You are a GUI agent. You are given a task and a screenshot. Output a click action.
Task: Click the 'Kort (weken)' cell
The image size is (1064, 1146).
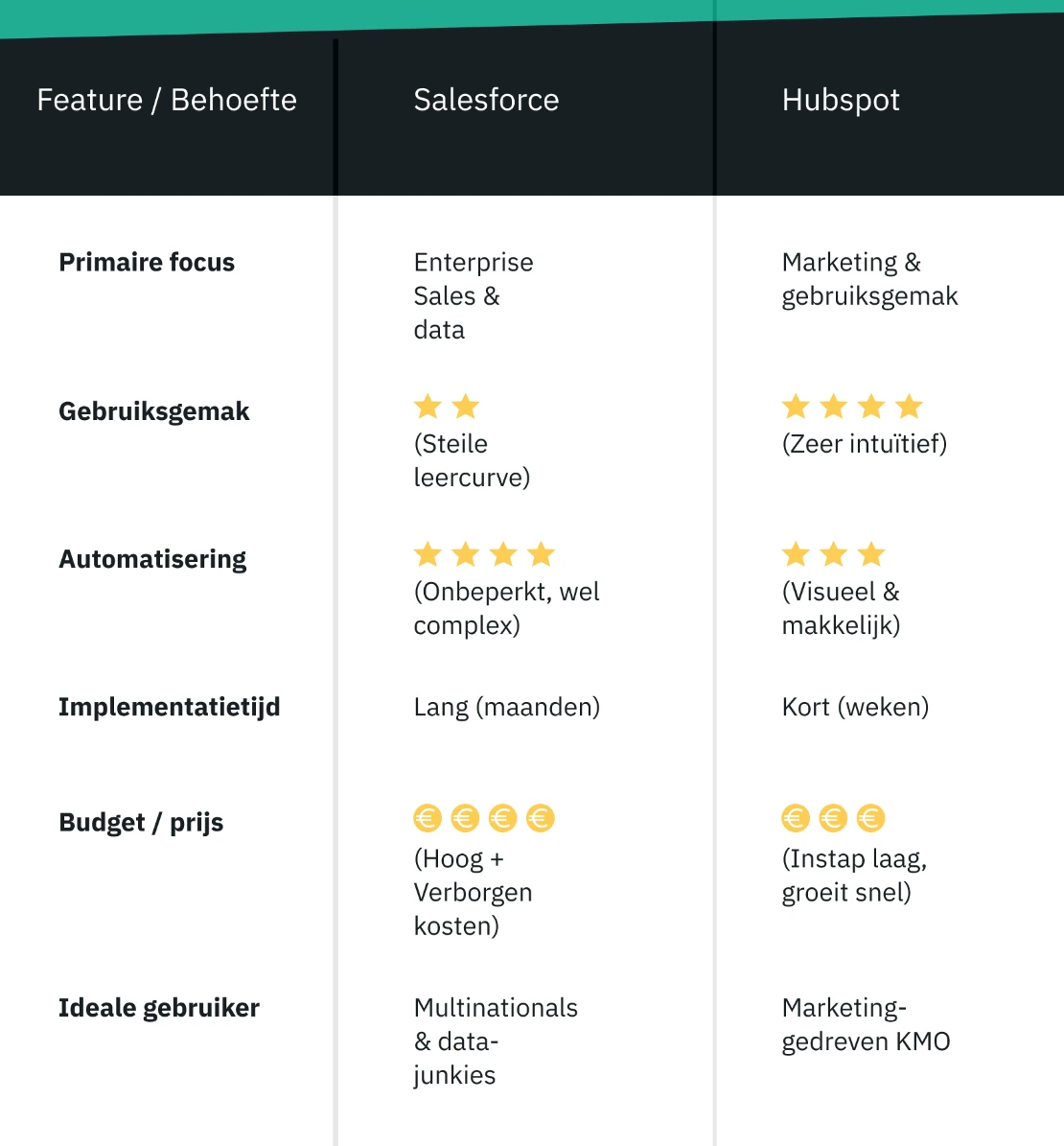click(855, 707)
